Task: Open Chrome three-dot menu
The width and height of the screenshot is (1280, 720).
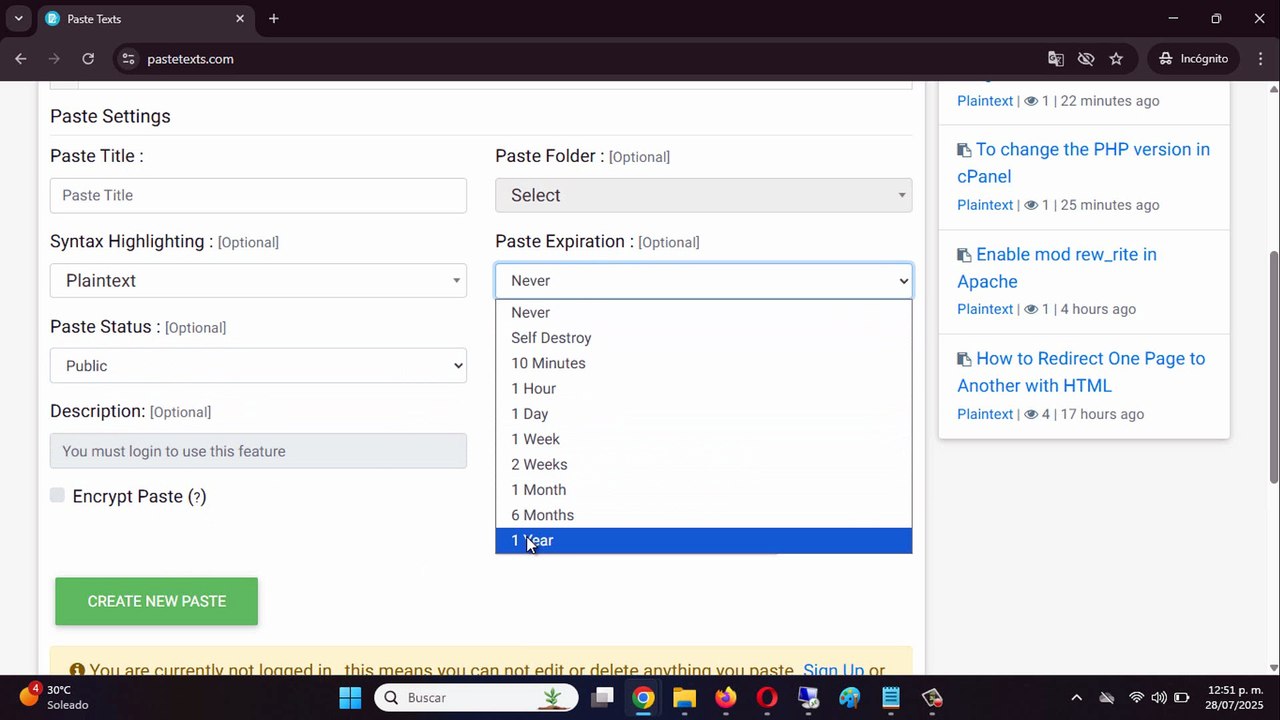Action: coord(1259,59)
